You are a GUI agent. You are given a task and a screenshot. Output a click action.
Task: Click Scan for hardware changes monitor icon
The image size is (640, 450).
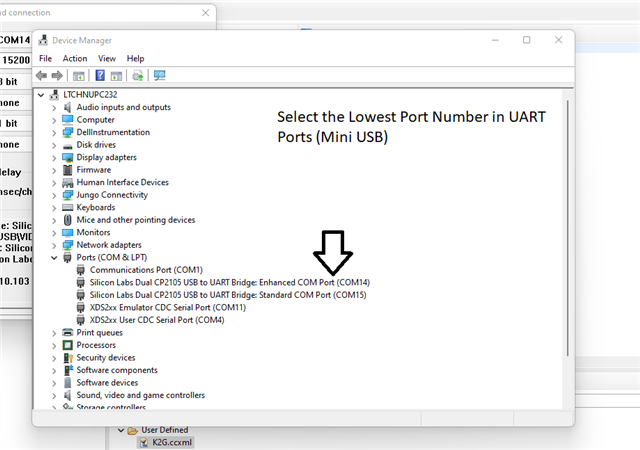pos(160,76)
